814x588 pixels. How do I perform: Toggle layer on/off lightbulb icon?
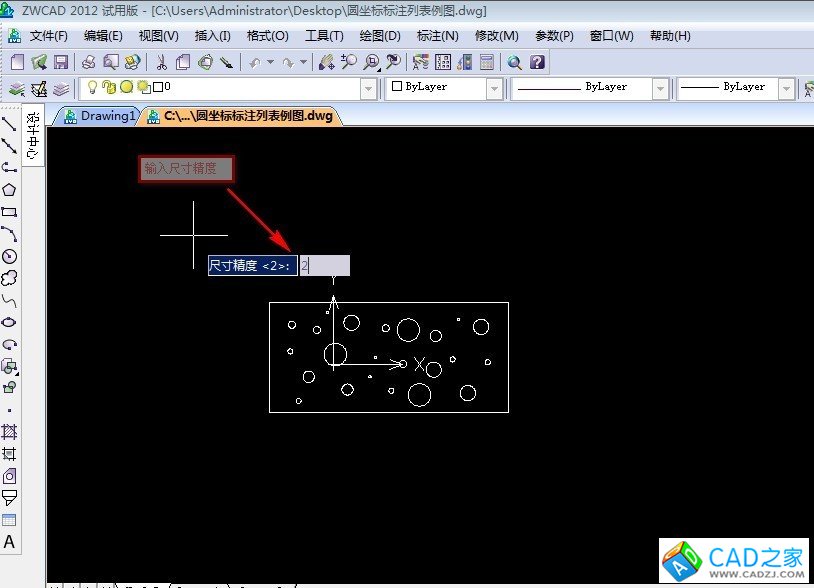[92, 88]
